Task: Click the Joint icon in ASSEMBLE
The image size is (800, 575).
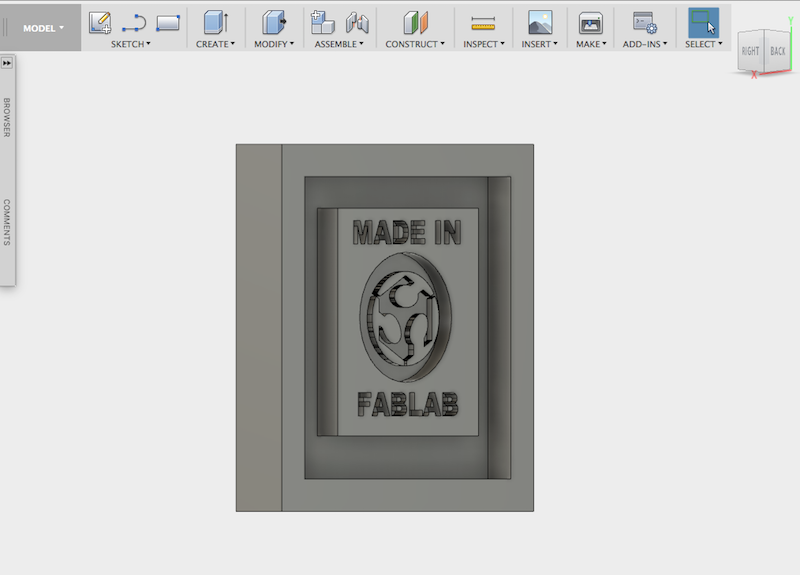Action: click(357, 23)
